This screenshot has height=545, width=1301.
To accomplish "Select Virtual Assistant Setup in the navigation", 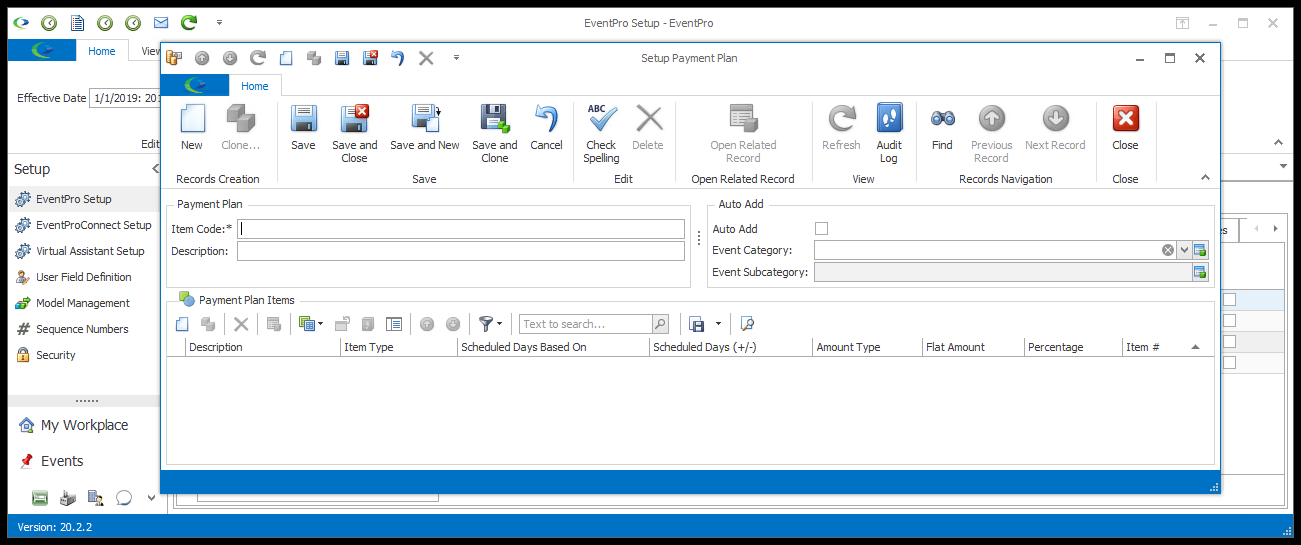I will [85, 251].
